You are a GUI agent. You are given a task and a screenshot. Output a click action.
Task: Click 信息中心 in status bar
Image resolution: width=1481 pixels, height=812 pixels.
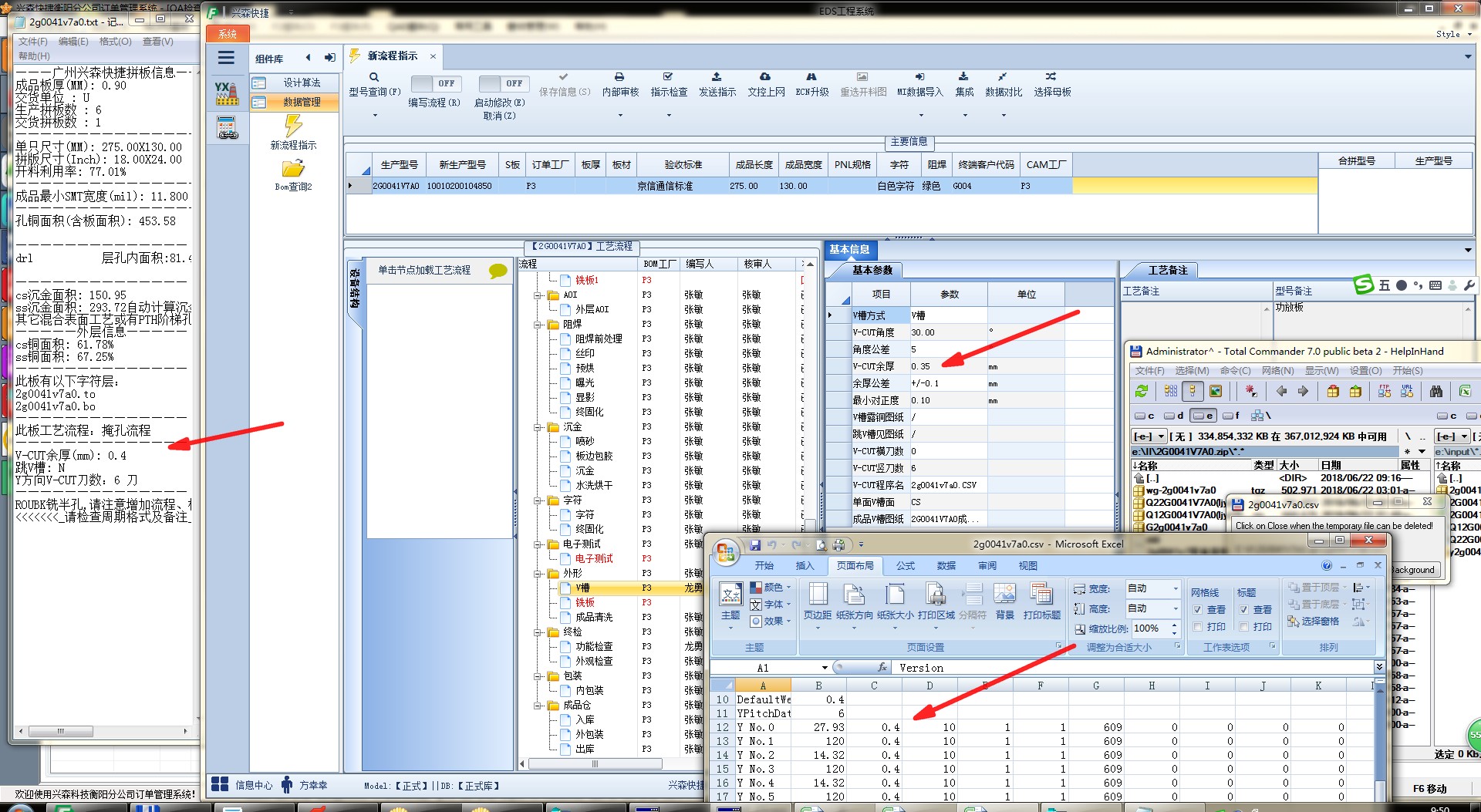(254, 786)
